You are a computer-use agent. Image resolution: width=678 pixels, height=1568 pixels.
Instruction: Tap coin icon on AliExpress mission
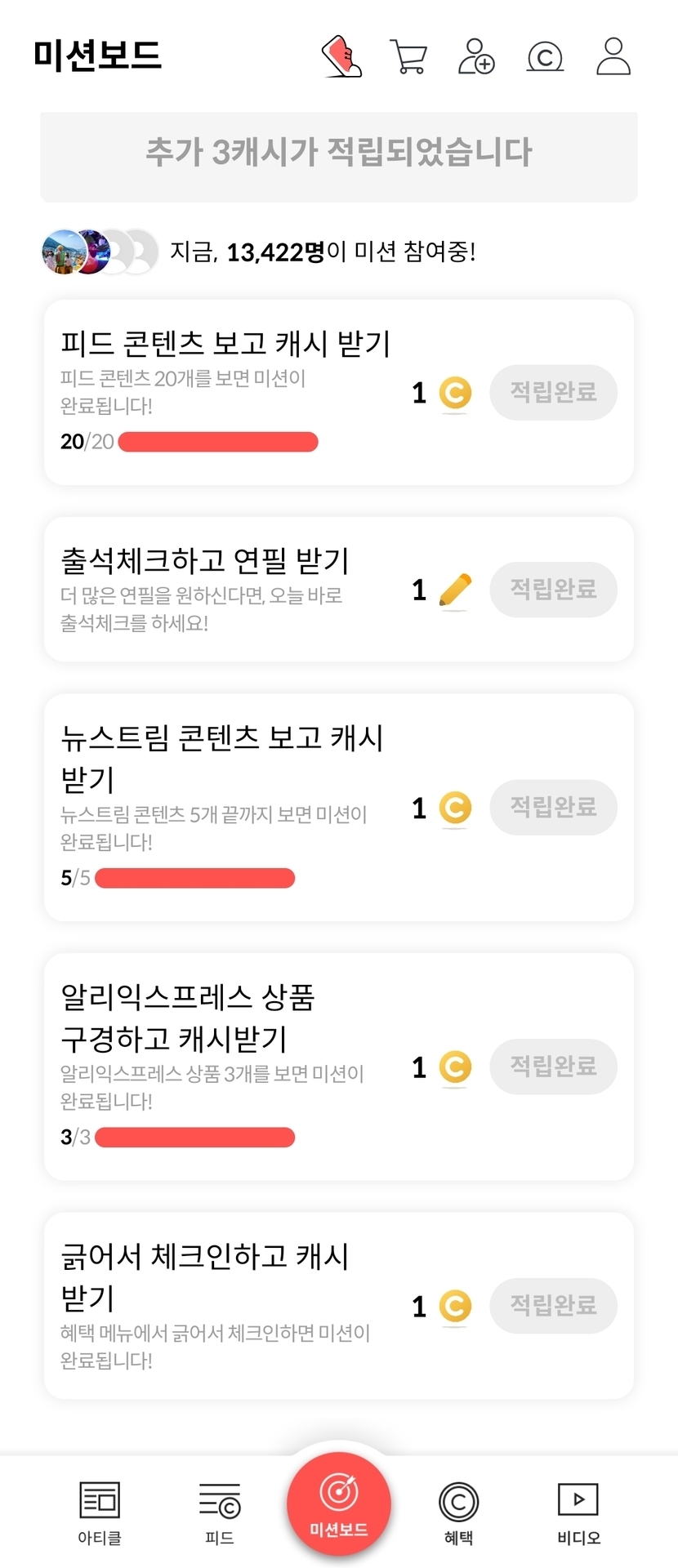(x=455, y=1067)
